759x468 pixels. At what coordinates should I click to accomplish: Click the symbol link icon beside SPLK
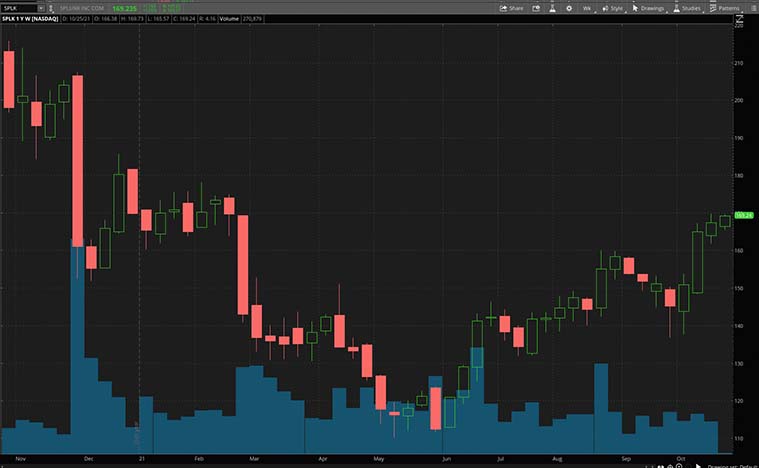51,8
